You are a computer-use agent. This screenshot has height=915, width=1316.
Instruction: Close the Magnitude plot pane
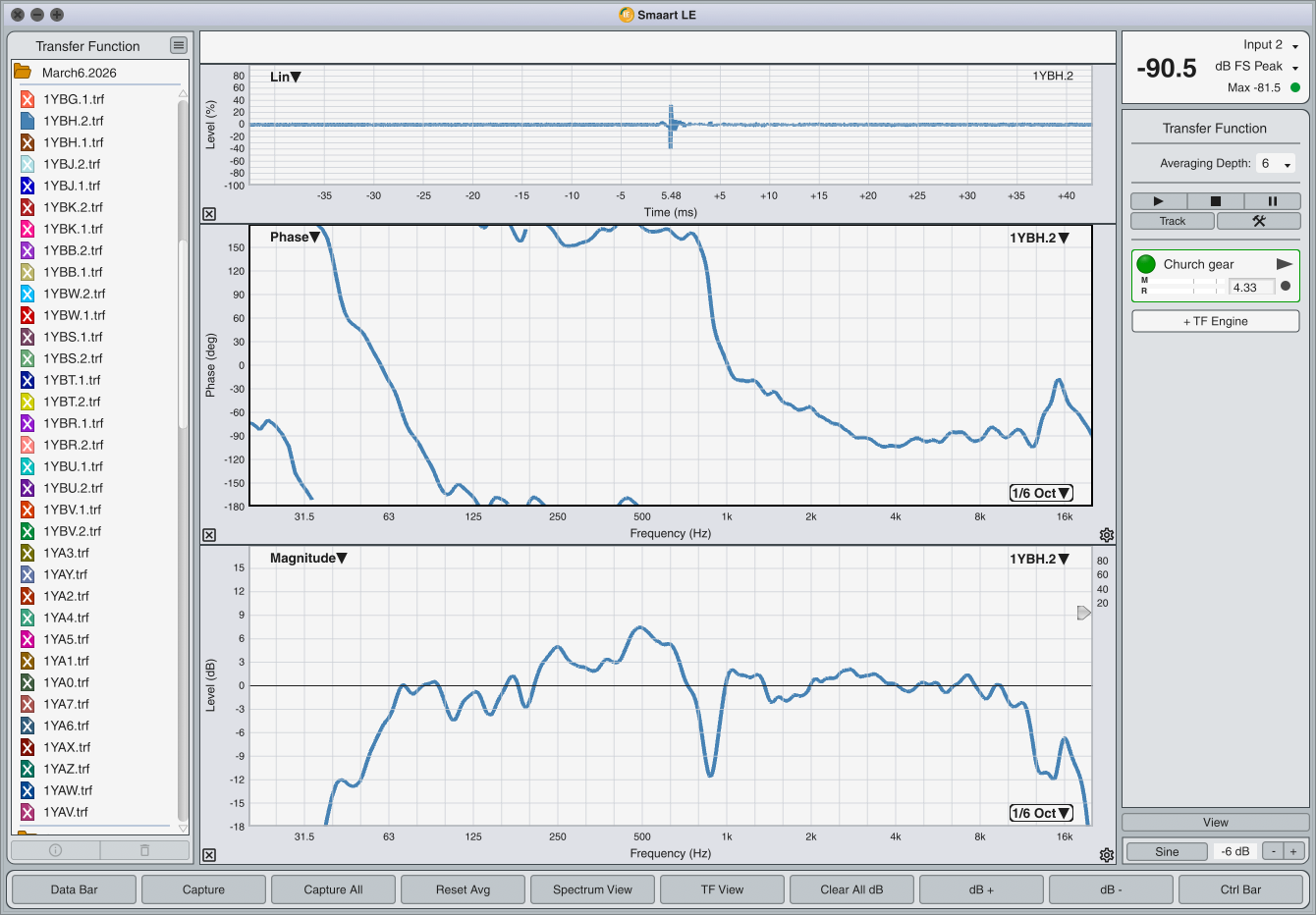[209, 855]
